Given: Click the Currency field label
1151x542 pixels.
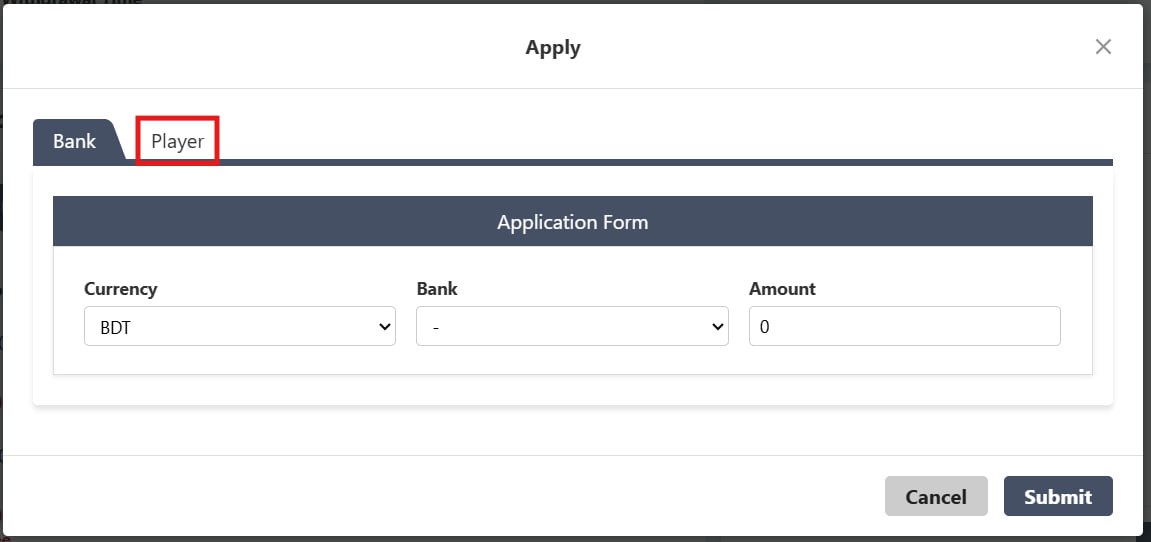Looking at the screenshot, I should point(121,289).
